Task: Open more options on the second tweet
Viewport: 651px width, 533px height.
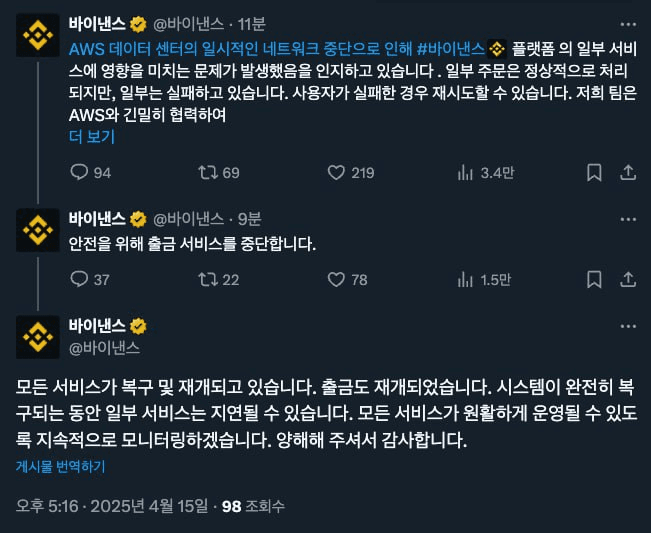Action: [627, 218]
